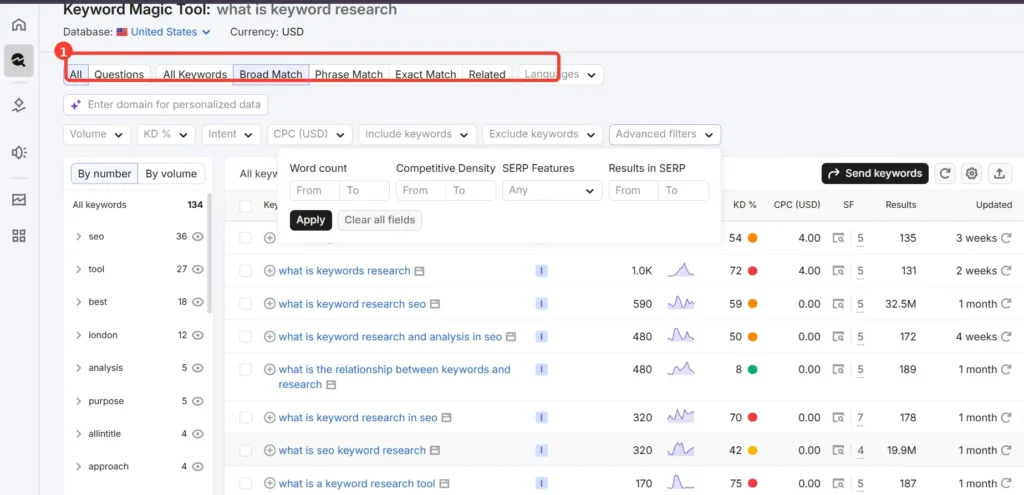
Task: View SERP features icon in 32.5M row
Action: click(838, 304)
